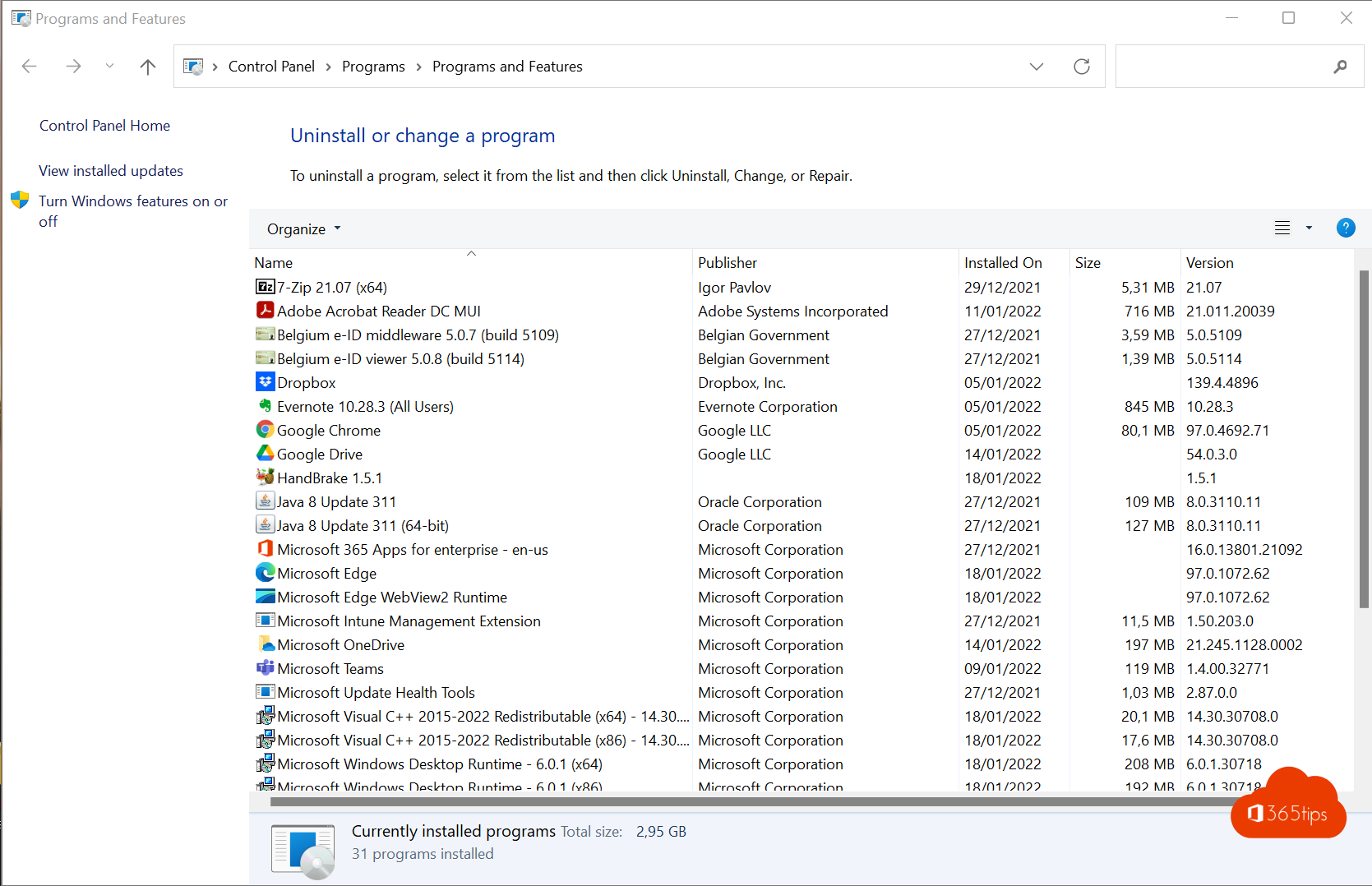Screen dimensions: 1372x886
Task: Open the recent locations dropdown arrow
Action: click(x=109, y=67)
